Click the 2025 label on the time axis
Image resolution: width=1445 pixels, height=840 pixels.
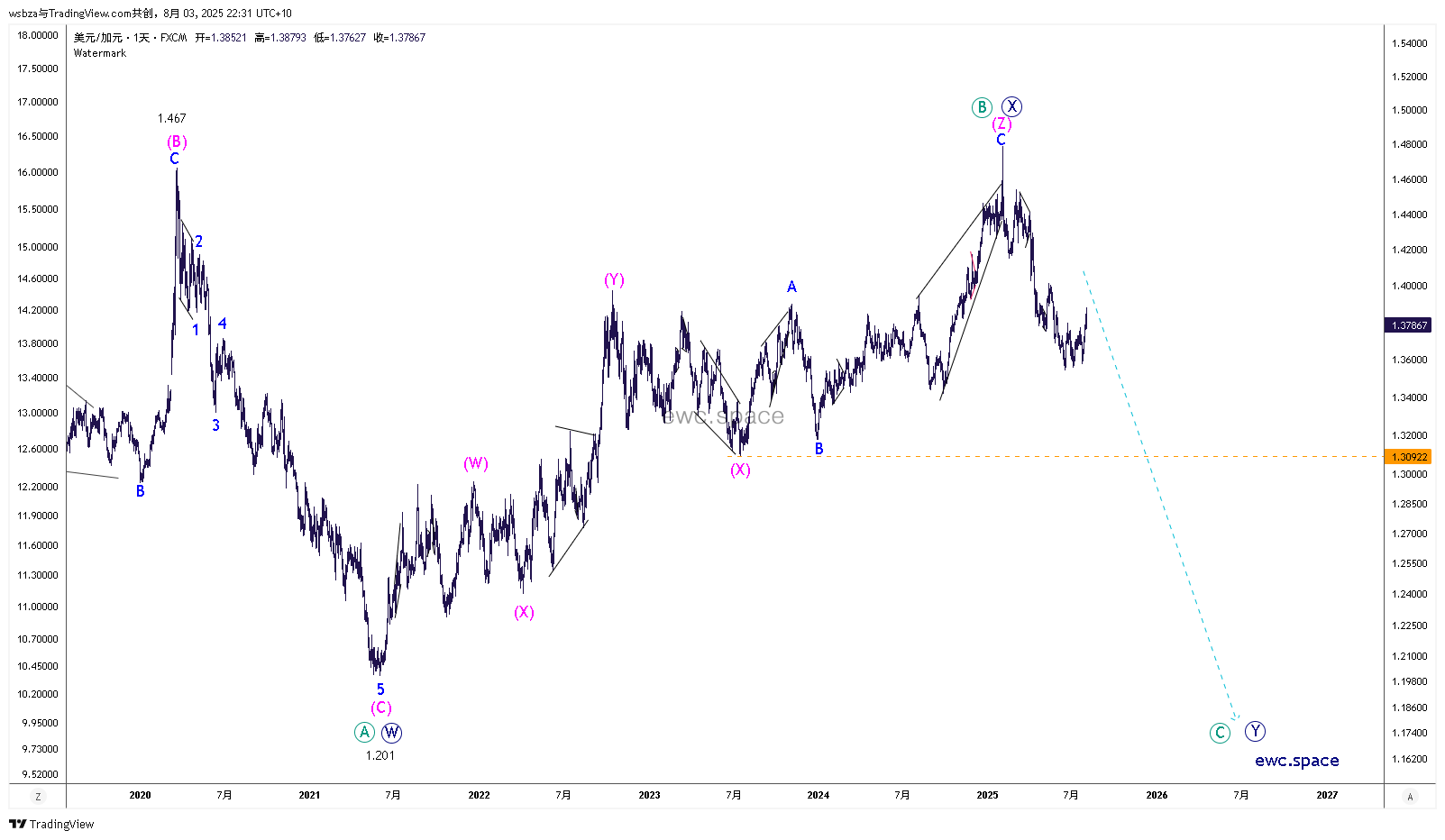[987, 795]
